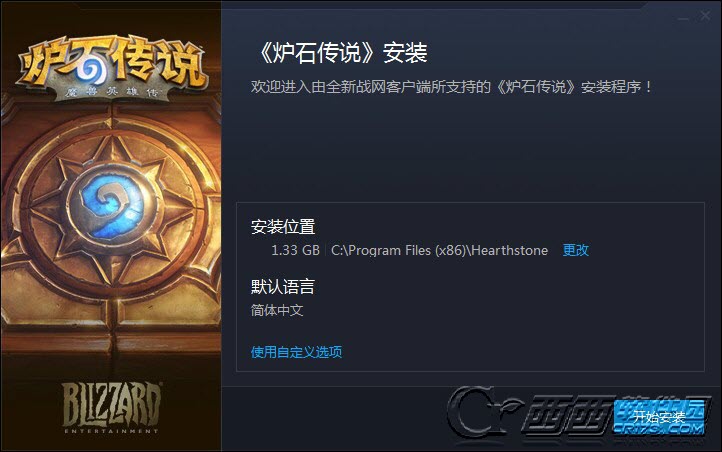Click the 1.33 GB install size text
Image resolution: width=722 pixels, height=452 pixels.
(295, 250)
